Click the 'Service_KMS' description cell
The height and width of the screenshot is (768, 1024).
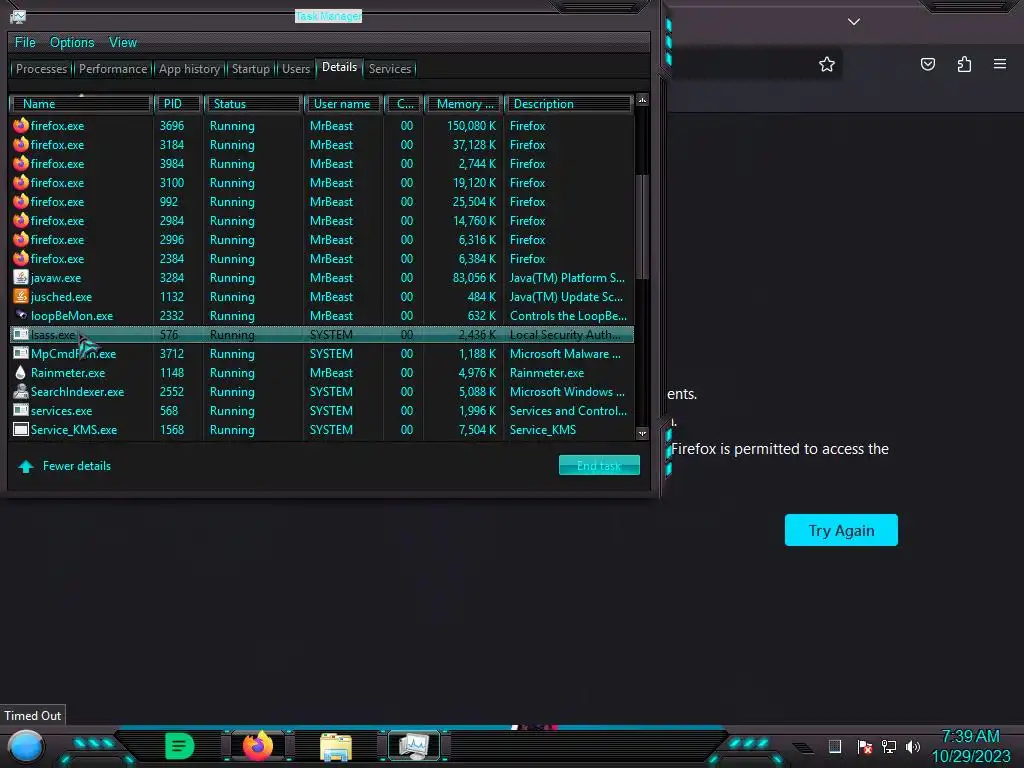[543, 430]
